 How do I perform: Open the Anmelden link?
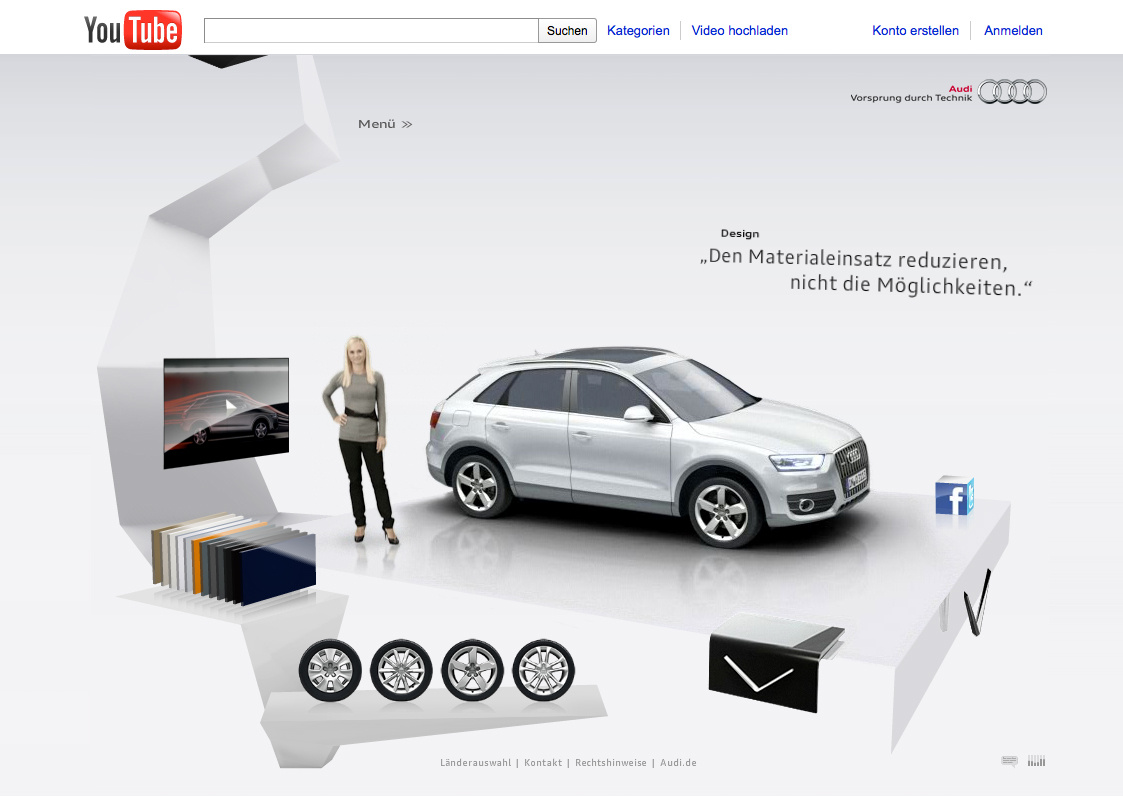point(1013,31)
